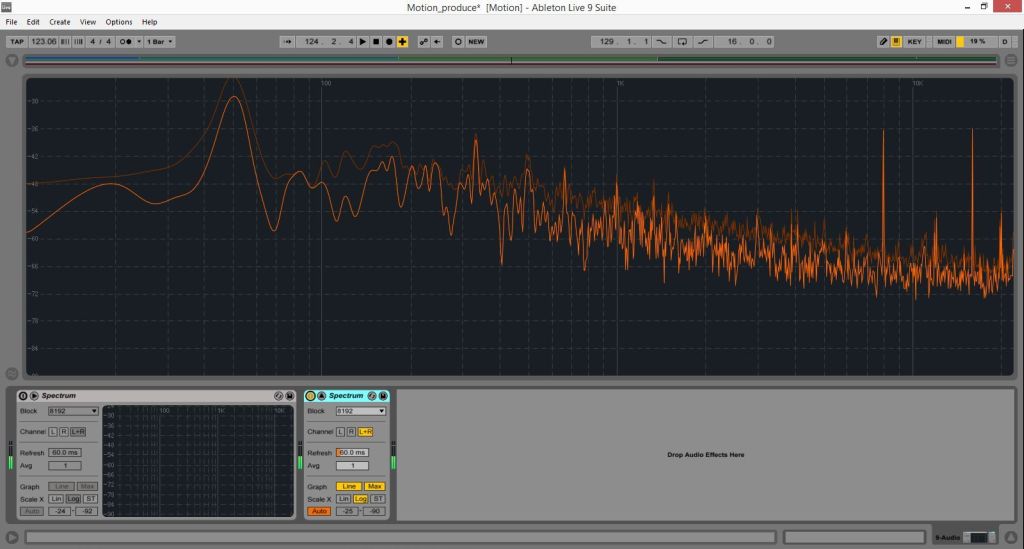Open the Create menu
Viewport: 1024px width, 549px height.
[x=60, y=21]
